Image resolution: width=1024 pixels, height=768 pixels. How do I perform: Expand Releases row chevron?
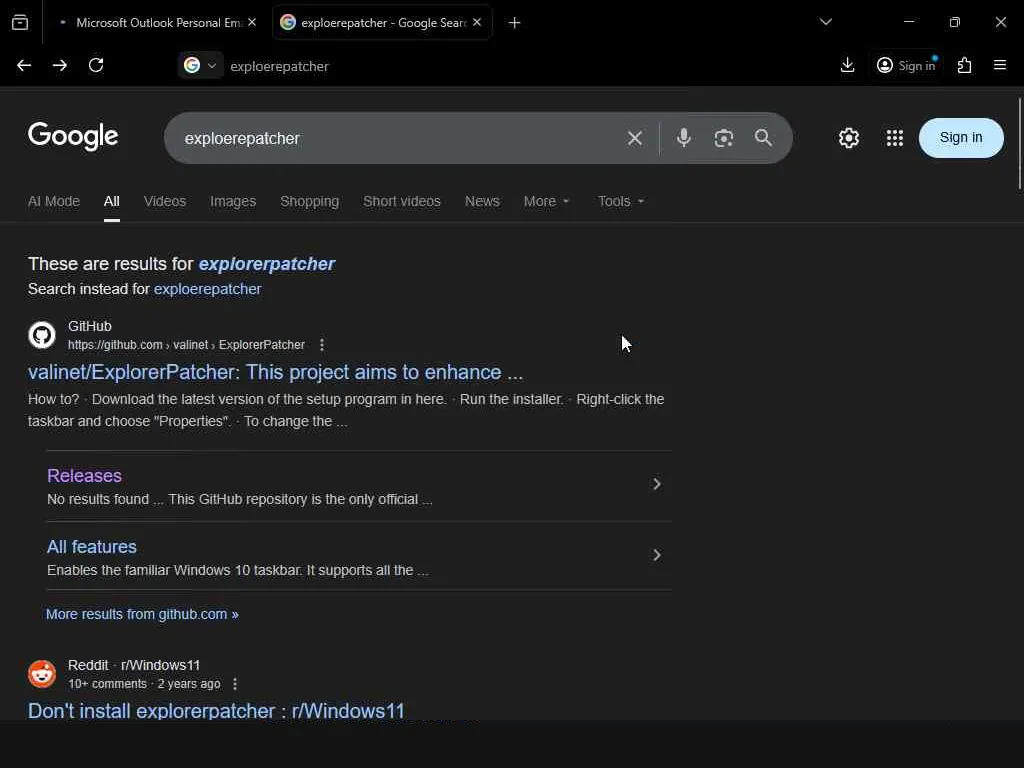[657, 484]
